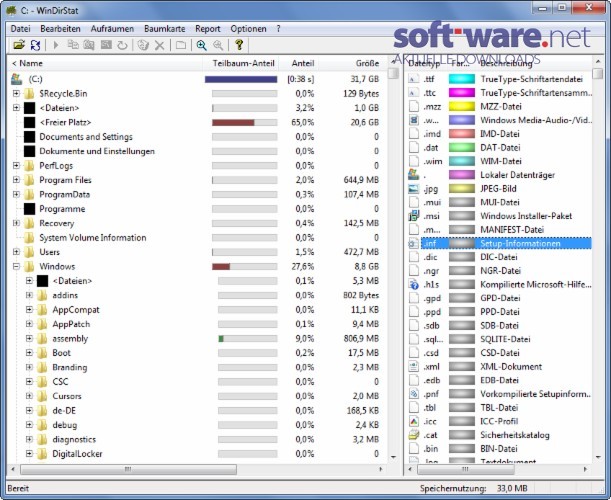Sort by Teilbaum-Anteil column header
611x500 pixels.
243,63
